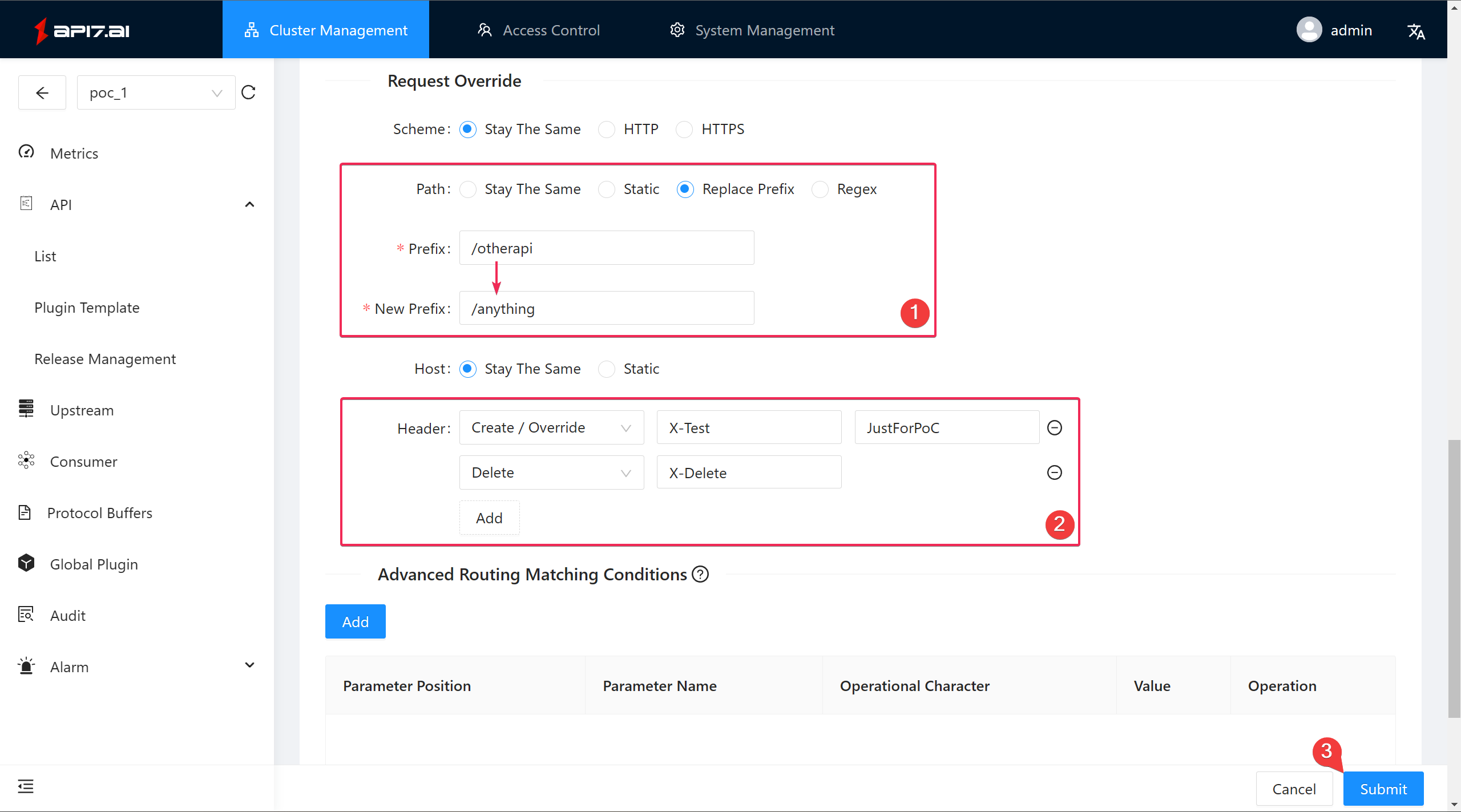This screenshot has height=812, width=1461.
Task: Open the Upstream menu item
Action: 82,410
